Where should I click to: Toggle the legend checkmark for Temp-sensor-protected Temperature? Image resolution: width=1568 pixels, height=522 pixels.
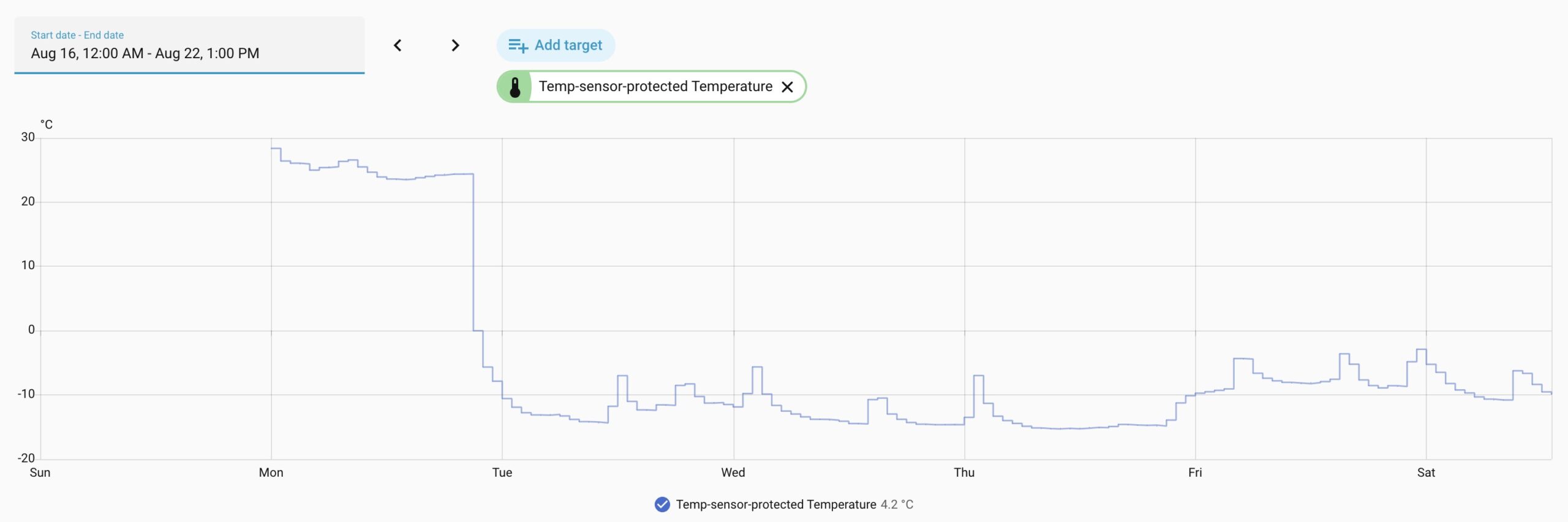pos(662,504)
